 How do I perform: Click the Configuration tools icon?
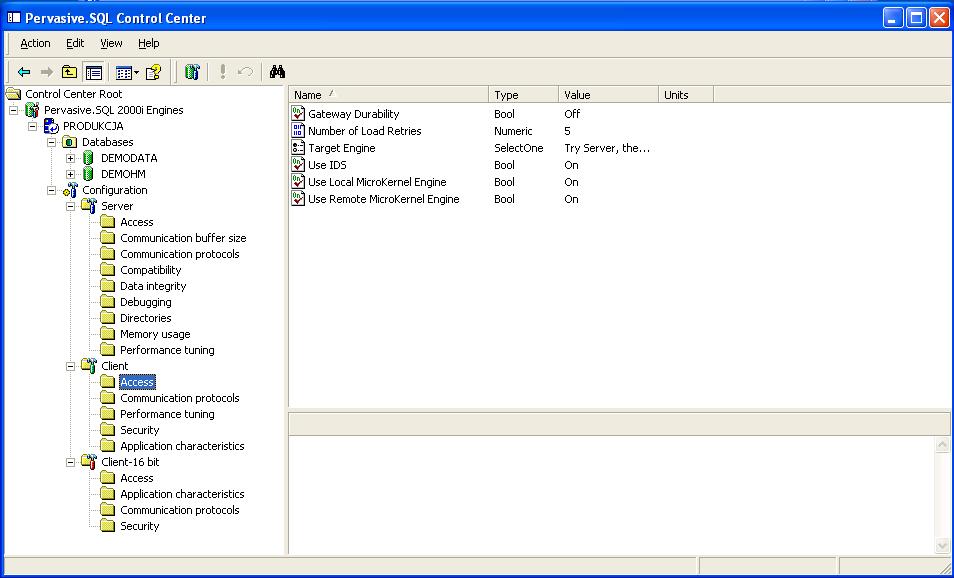[x=71, y=190]
